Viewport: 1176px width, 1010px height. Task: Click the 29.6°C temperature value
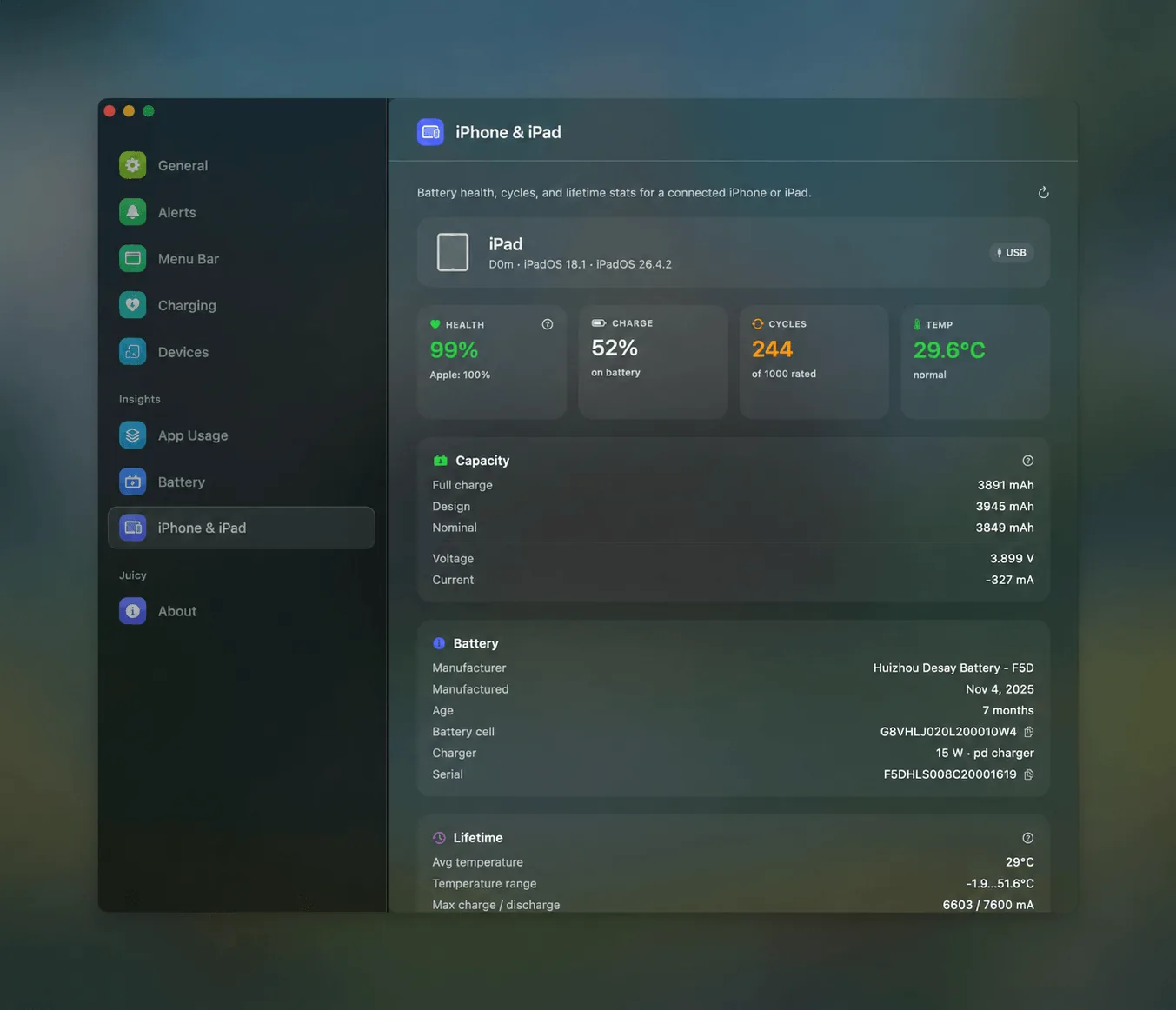[x=949, y=350]
